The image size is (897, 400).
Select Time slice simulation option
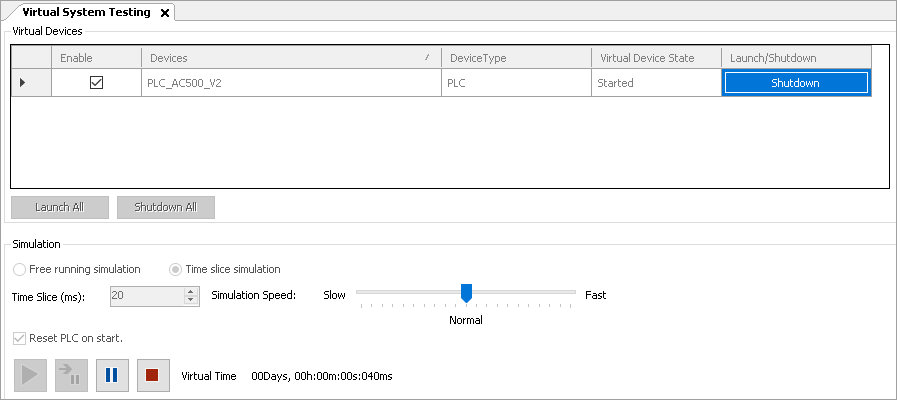[176, 269]
